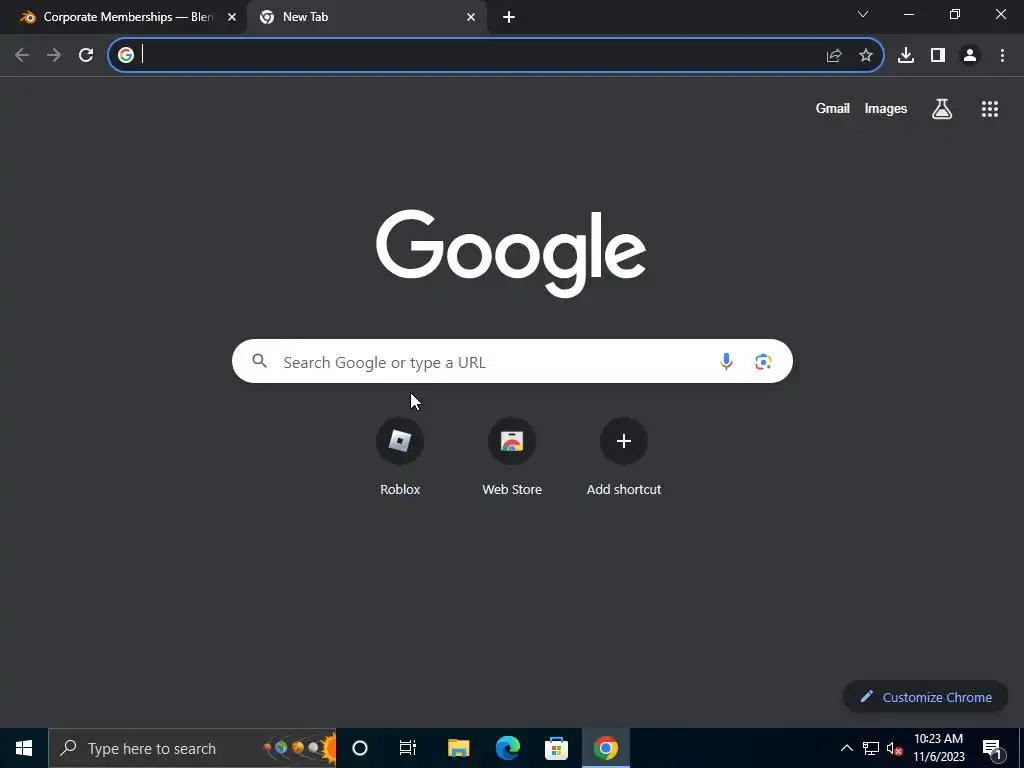Share this page via the share icon
The height and width of the screenshot is (768, 1024).
[x=834, y=56]
